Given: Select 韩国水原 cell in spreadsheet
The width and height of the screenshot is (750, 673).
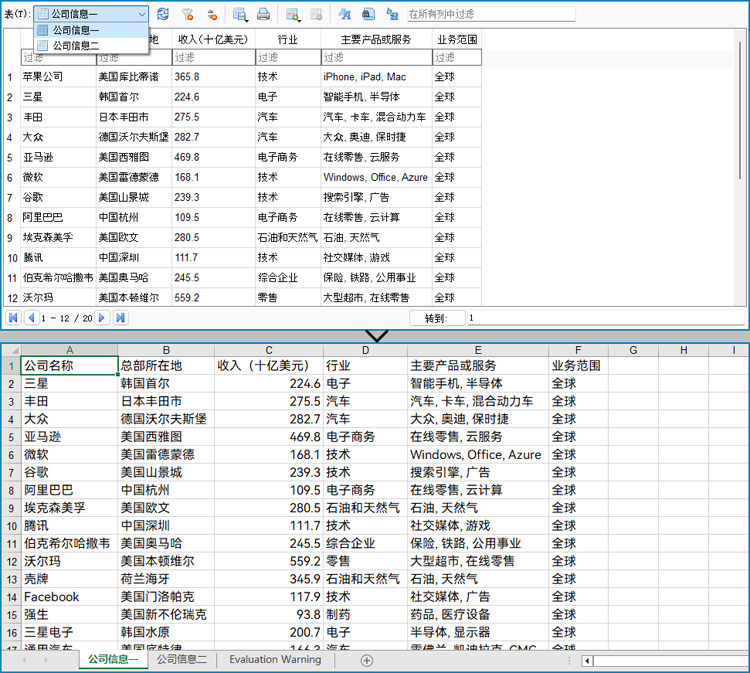Looking at the screenshot, I should [166, 632].
